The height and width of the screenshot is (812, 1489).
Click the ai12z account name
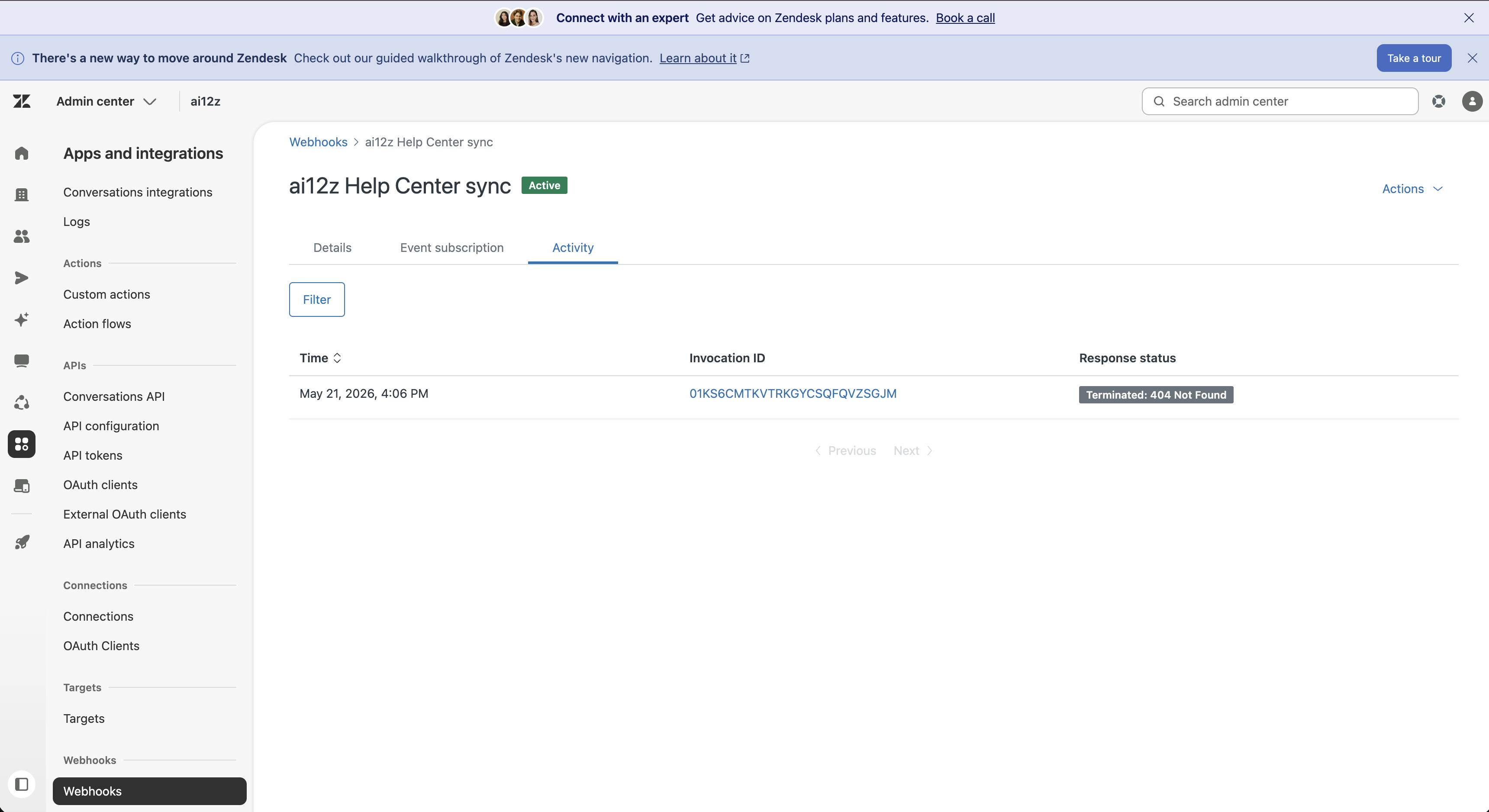[x=205, y=101]
